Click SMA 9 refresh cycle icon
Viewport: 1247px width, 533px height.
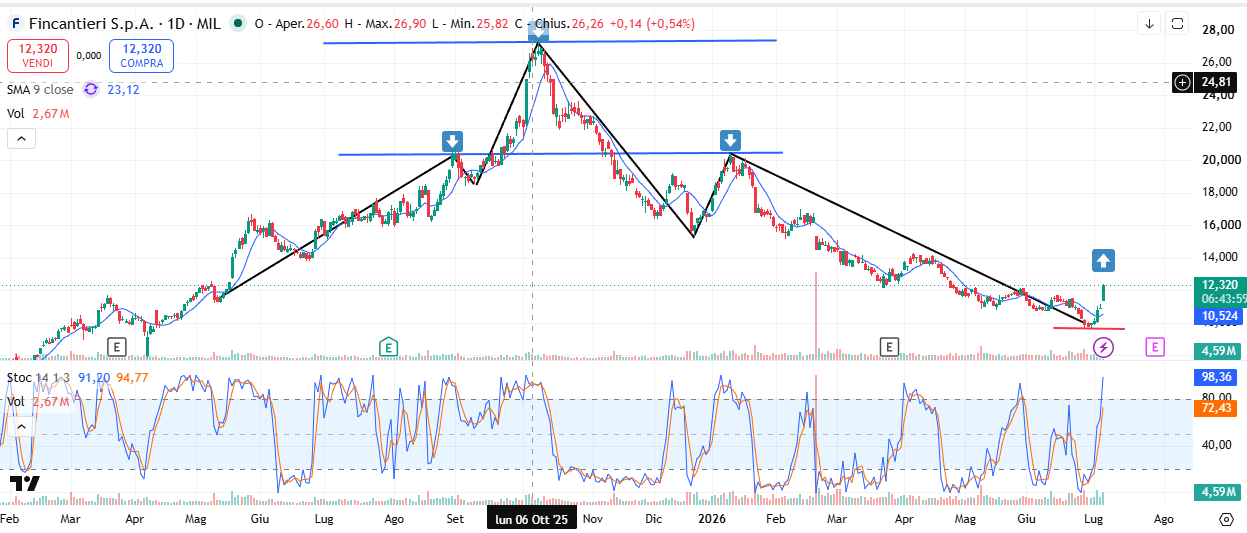(x=91, y=89)
